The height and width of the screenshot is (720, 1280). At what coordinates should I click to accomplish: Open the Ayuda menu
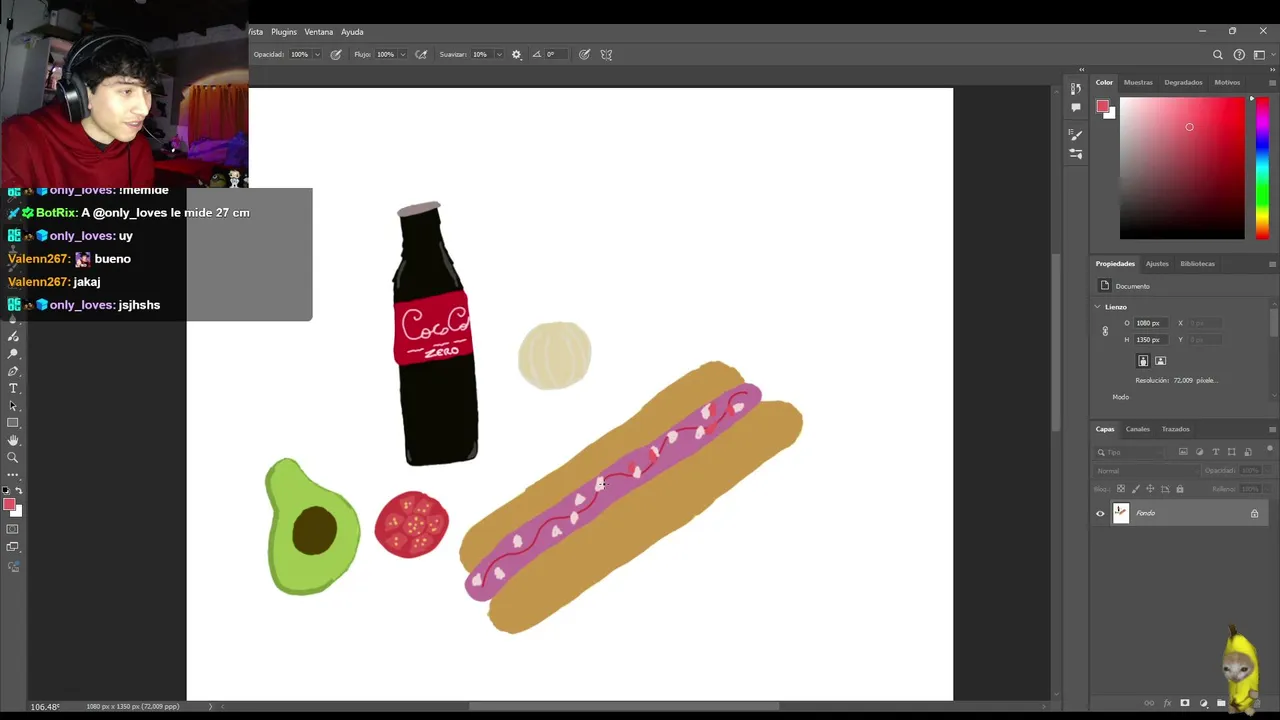pos(352,32)
